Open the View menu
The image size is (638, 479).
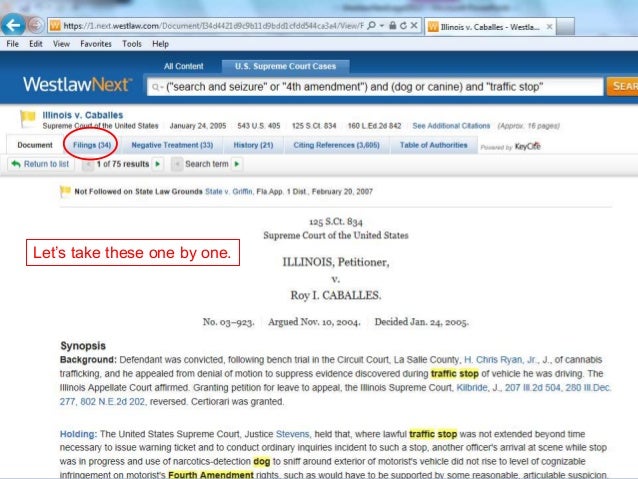(61, 44)
